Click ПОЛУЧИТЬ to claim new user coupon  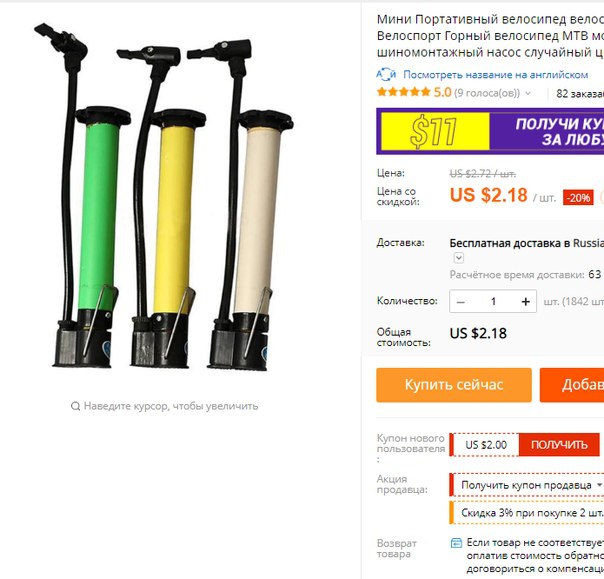coord(559,445)
